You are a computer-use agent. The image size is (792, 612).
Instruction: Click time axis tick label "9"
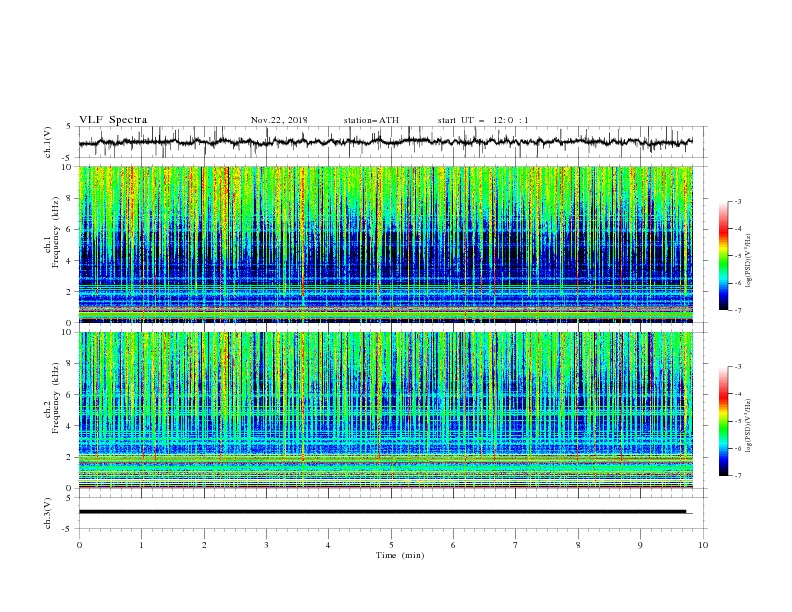640,545
